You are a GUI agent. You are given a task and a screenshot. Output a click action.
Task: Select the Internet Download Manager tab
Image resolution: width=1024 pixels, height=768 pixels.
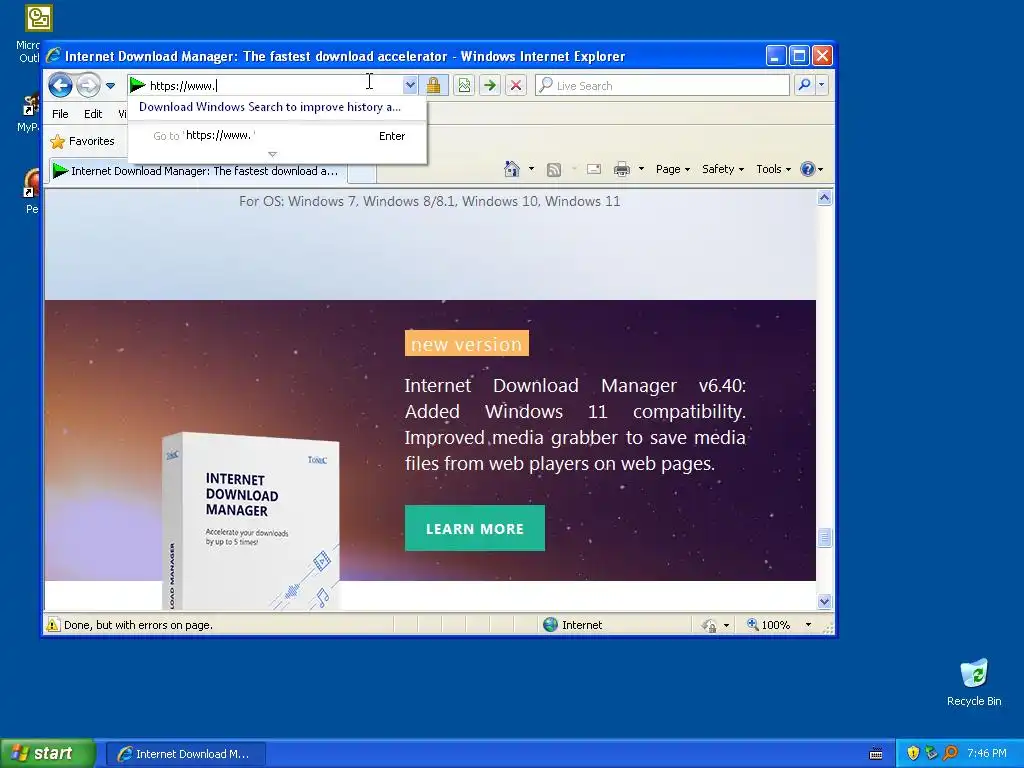[x=199, y=171]
